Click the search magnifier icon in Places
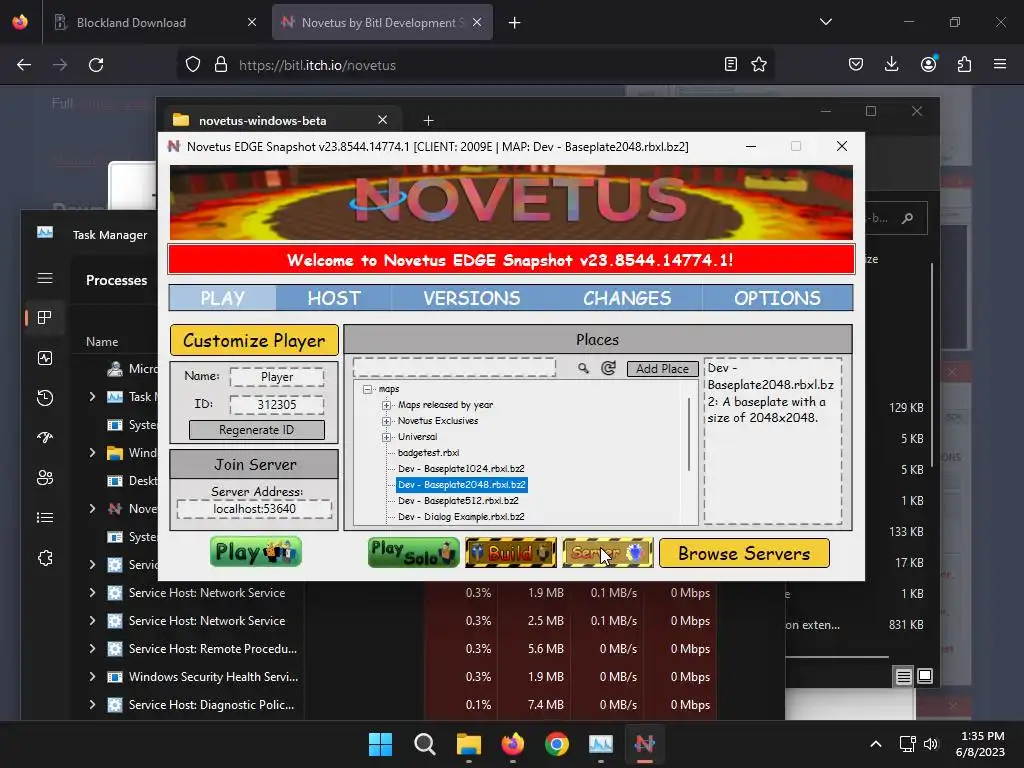 pos(583,368)
